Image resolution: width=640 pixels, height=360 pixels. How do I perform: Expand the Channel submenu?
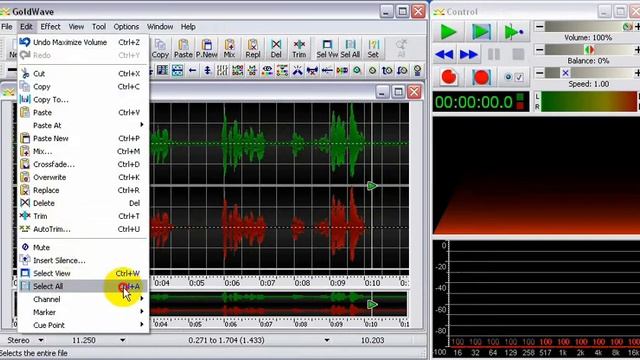click(83, 300)
